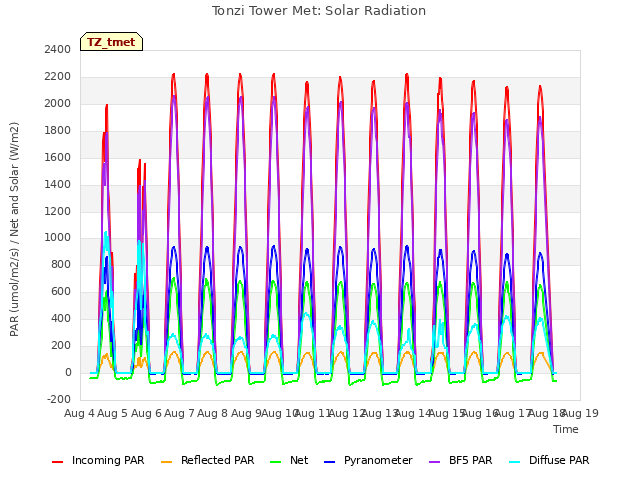
Task: Click the 1600 y-axis tick label
Action: [58, 157]
